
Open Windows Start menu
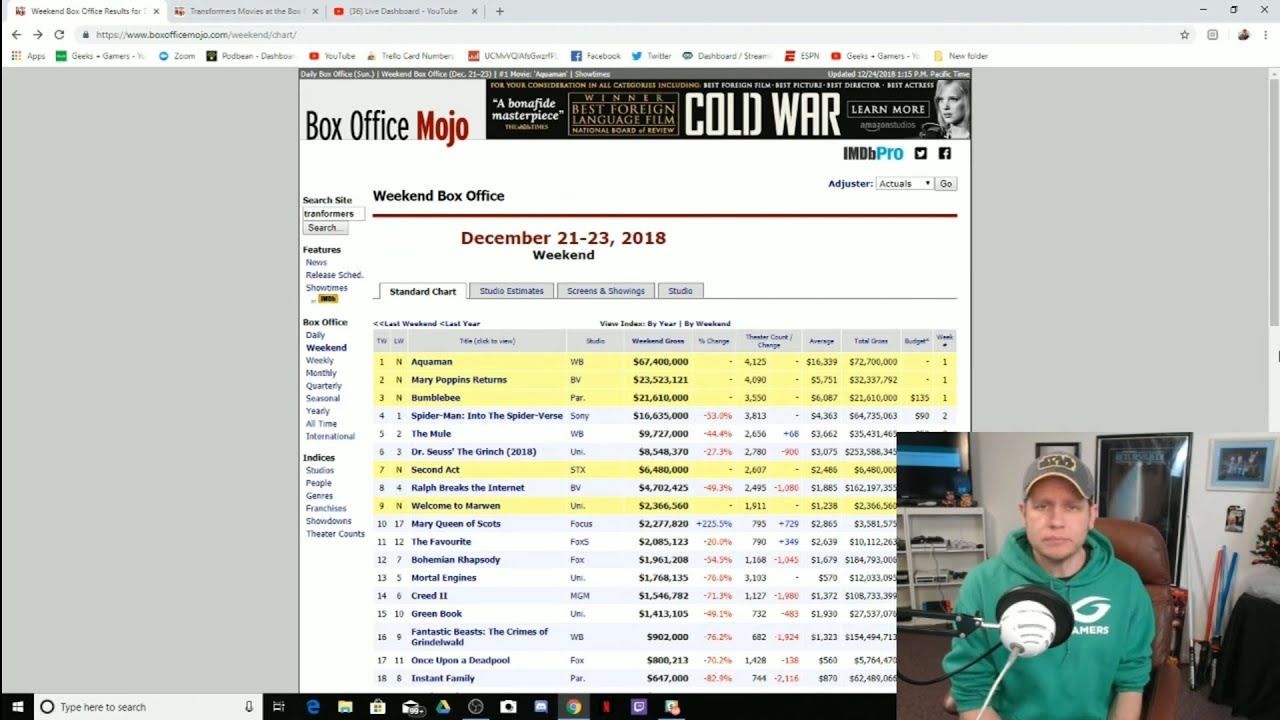17,707
